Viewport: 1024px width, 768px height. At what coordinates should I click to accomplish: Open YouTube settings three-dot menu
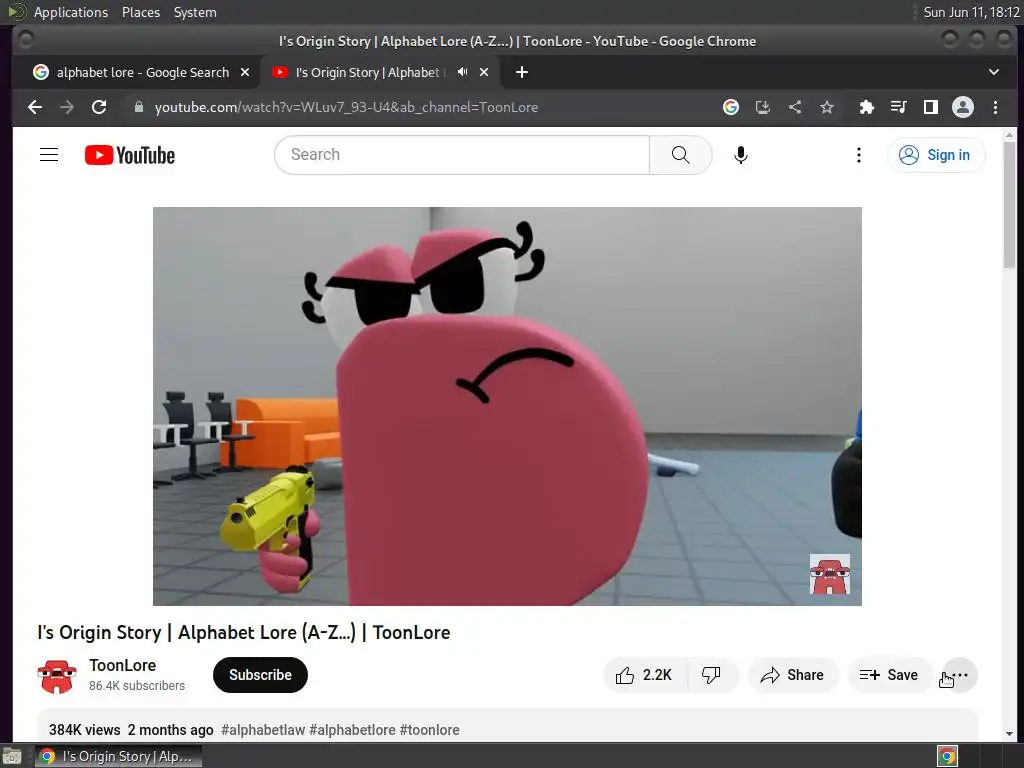(859, 155)
